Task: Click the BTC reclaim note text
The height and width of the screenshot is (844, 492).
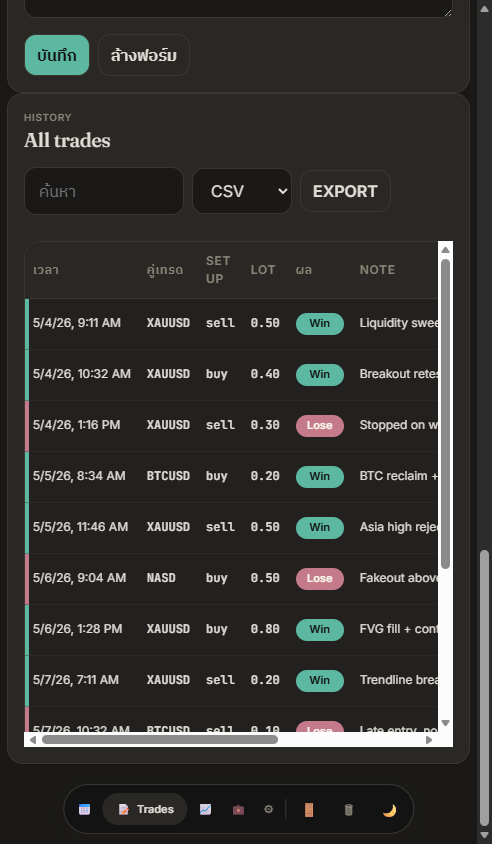Action: tap(399, 476)
